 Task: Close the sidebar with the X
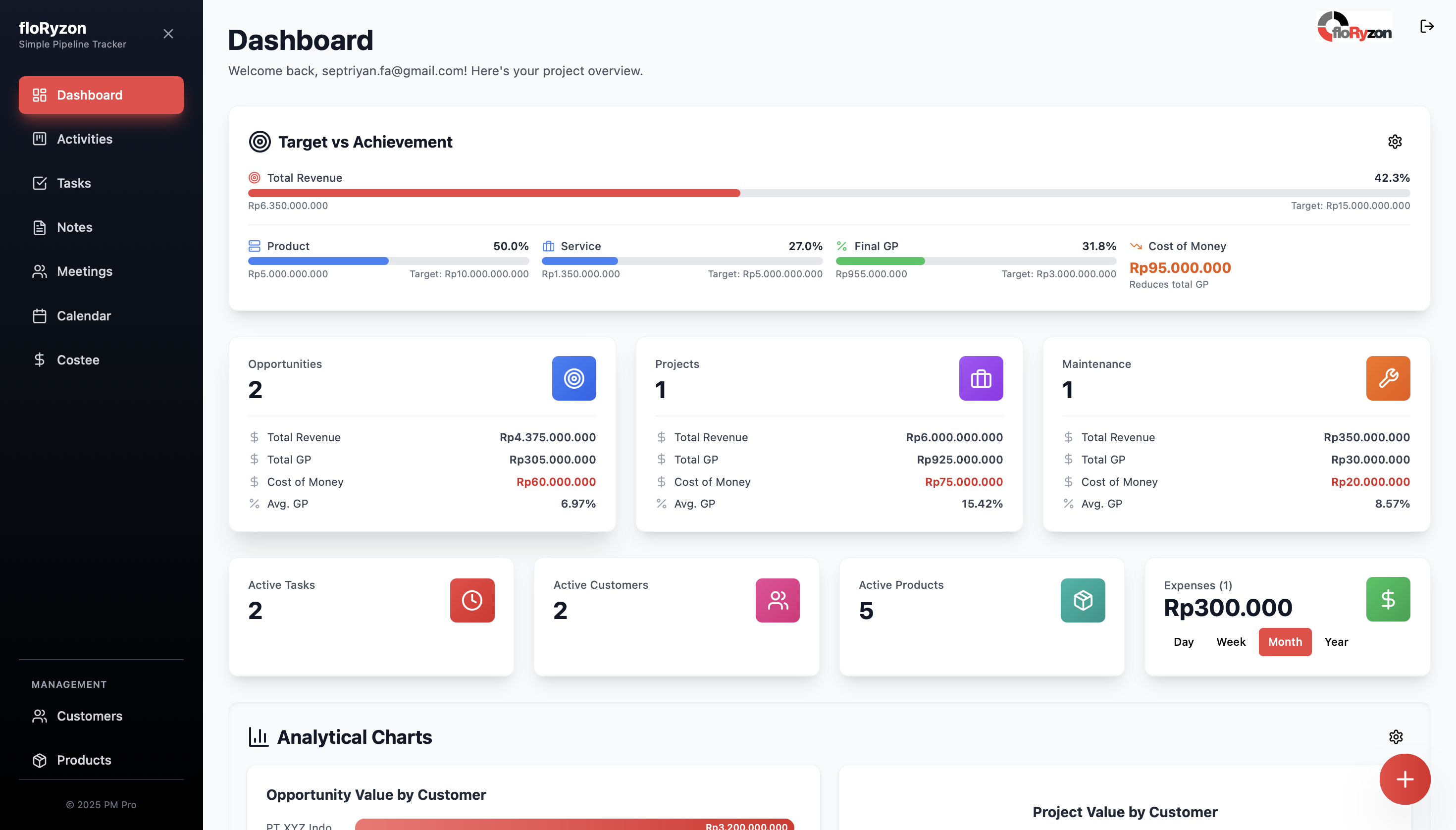point(168,34)
